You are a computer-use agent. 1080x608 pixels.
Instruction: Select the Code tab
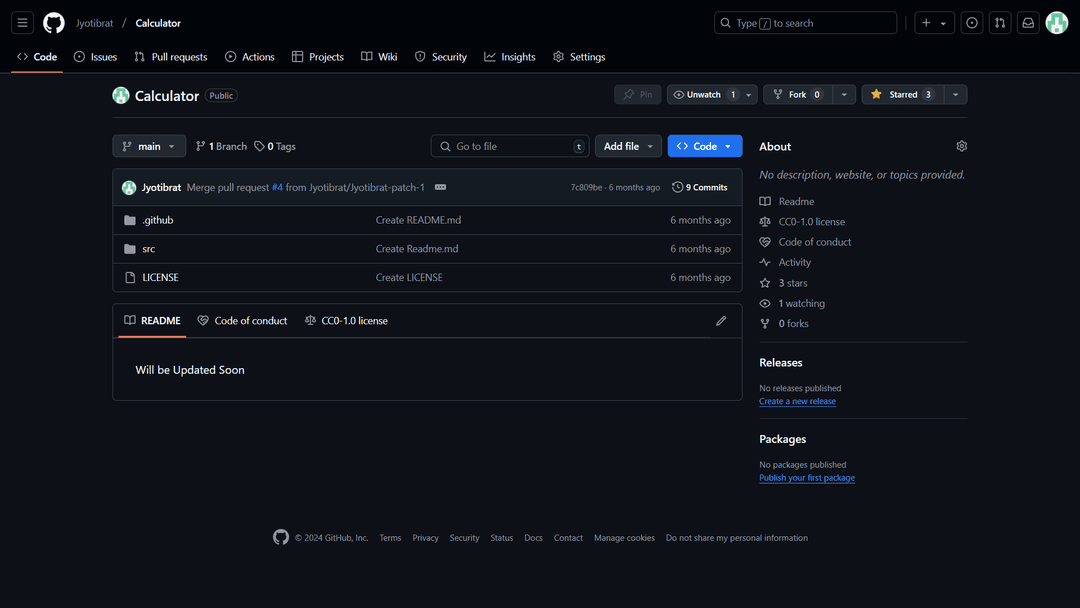(37, 56)
